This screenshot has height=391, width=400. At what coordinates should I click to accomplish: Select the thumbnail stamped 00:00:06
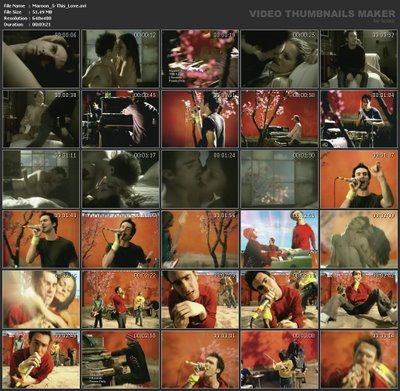pyautogui.click(x=41, y=59)
